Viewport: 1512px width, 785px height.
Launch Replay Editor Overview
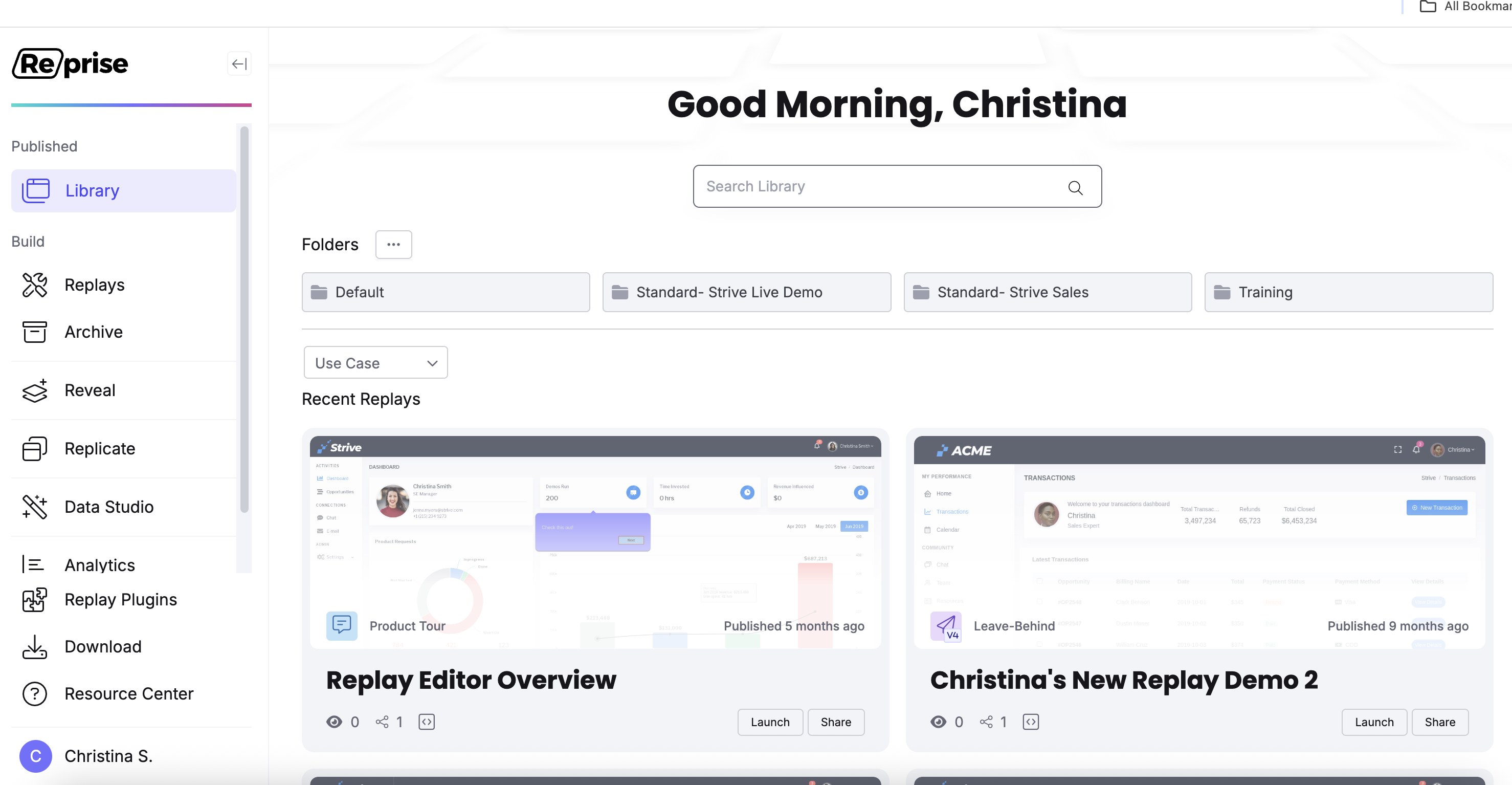[770, 722]
